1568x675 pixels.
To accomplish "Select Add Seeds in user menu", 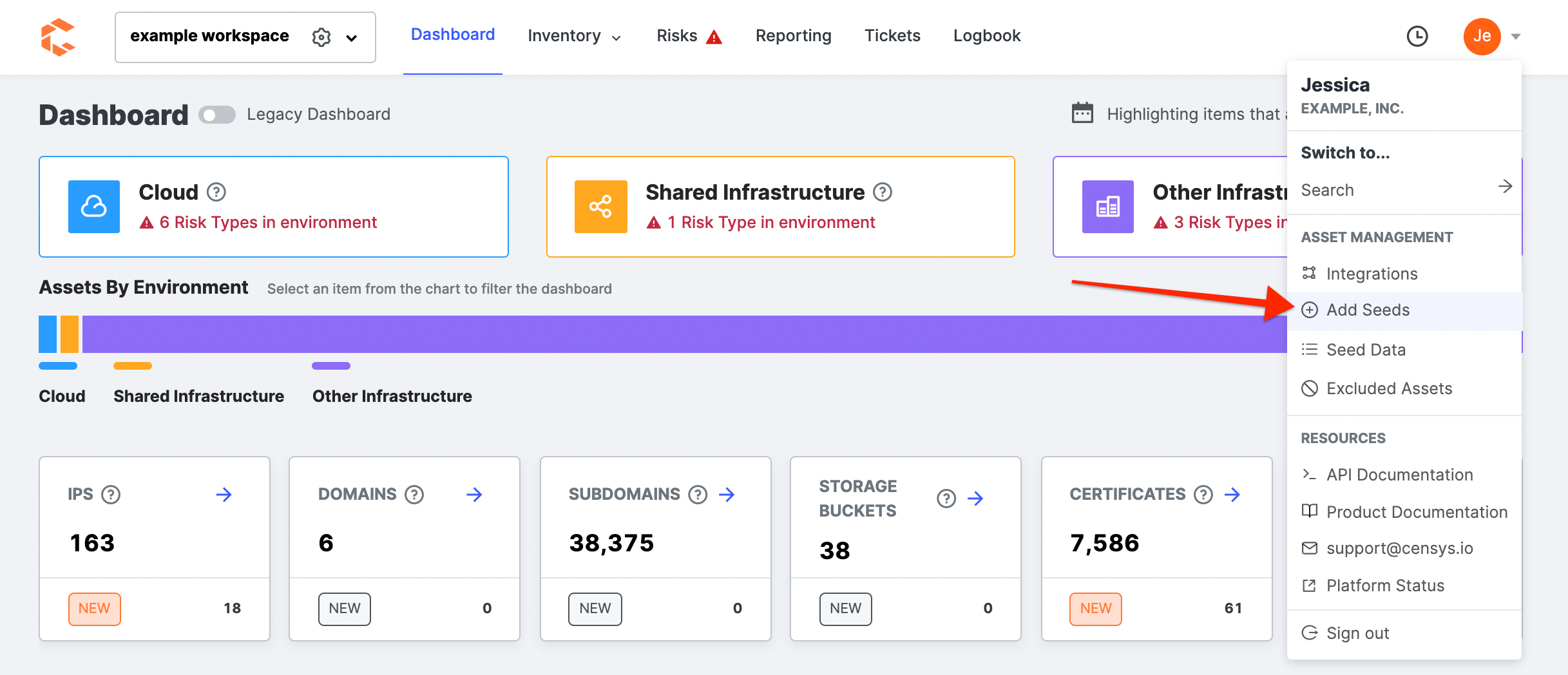I will 1404,310.
